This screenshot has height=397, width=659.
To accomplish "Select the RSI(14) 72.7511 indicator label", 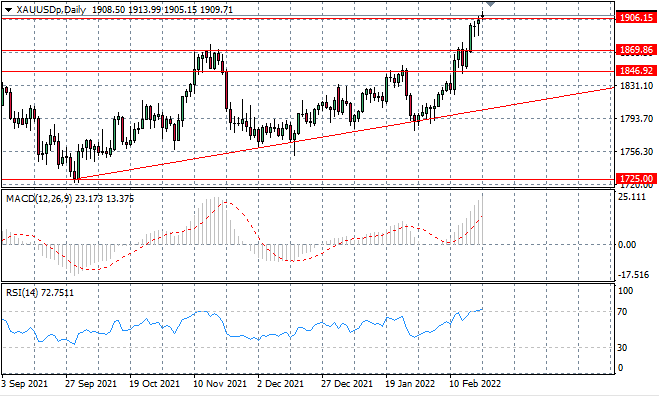I will pyautogui.click(x=40, y=292).
